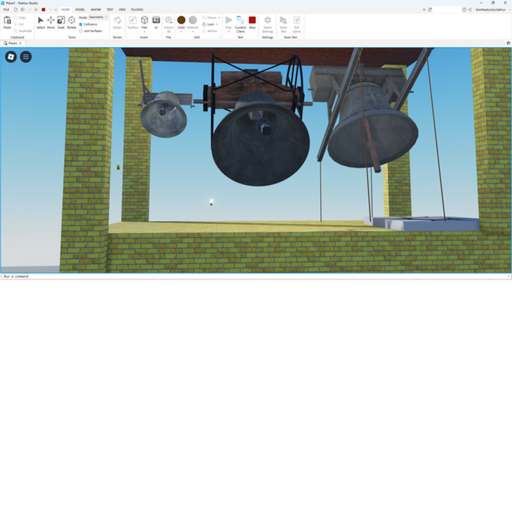The height and width of the screenshot is (512, 512).
Task: Switch to the MODEL ribbon tab
Action: 80,10
